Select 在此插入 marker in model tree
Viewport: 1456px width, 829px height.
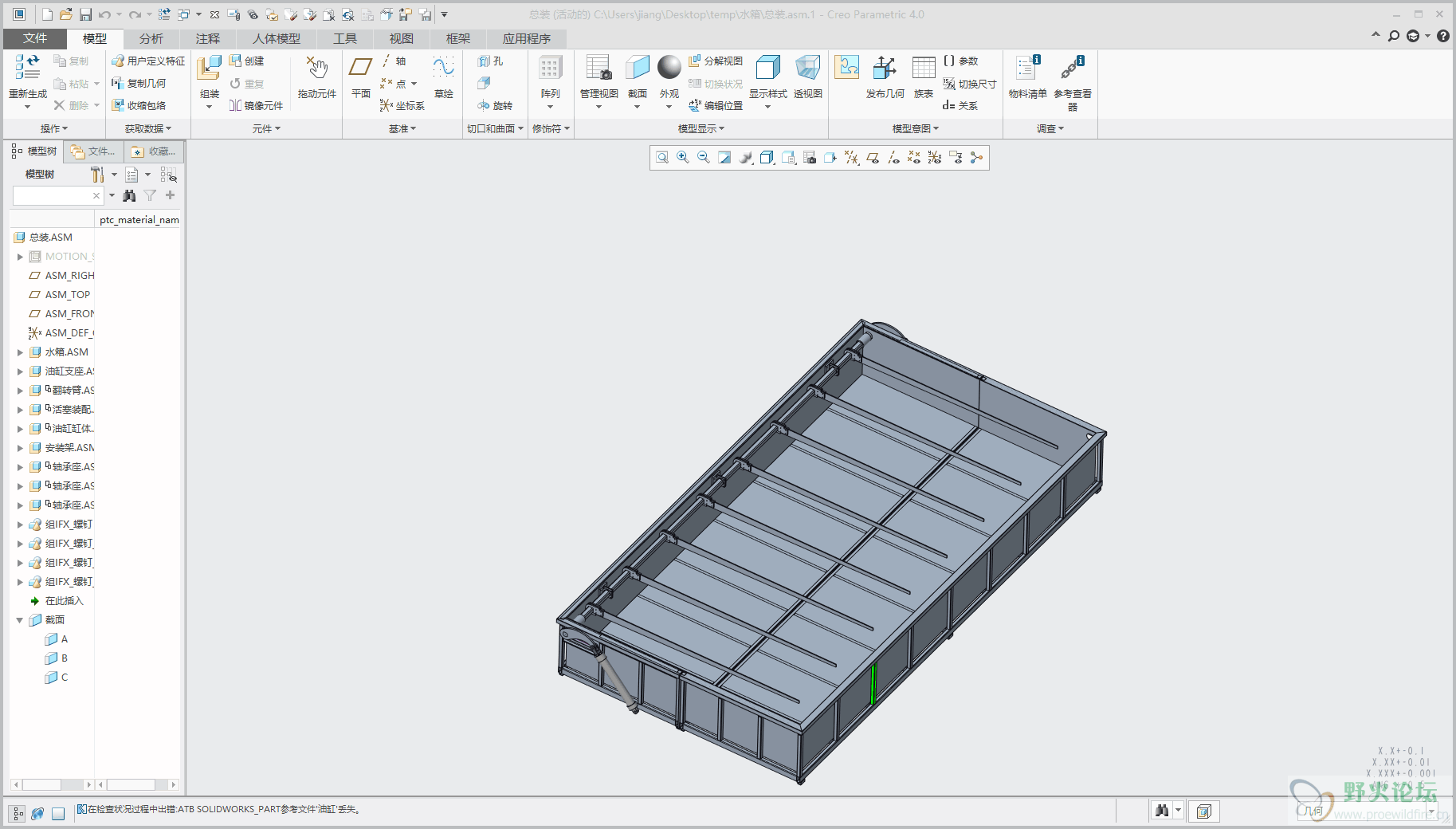pos(56,601)
